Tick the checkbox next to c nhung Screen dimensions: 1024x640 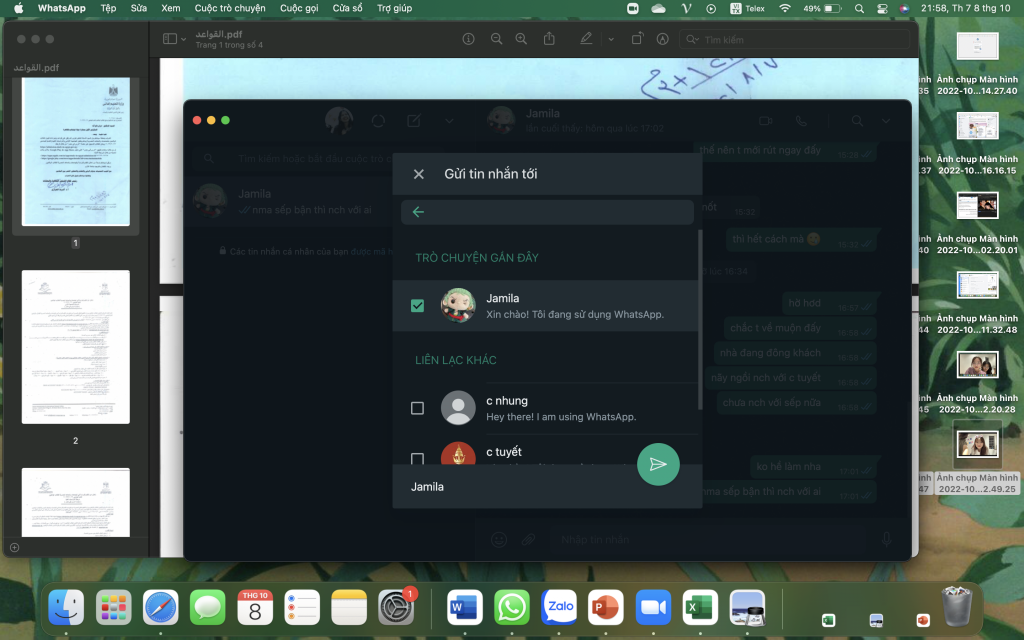[x=417, y=408]
